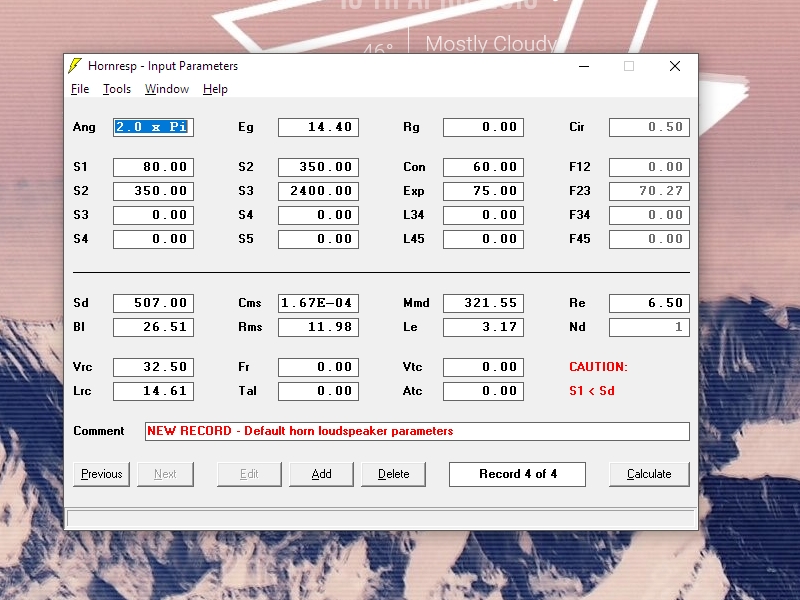Click the Eg field with 14.40
Viewport: 800px width, 600px height.
point(318,127)
